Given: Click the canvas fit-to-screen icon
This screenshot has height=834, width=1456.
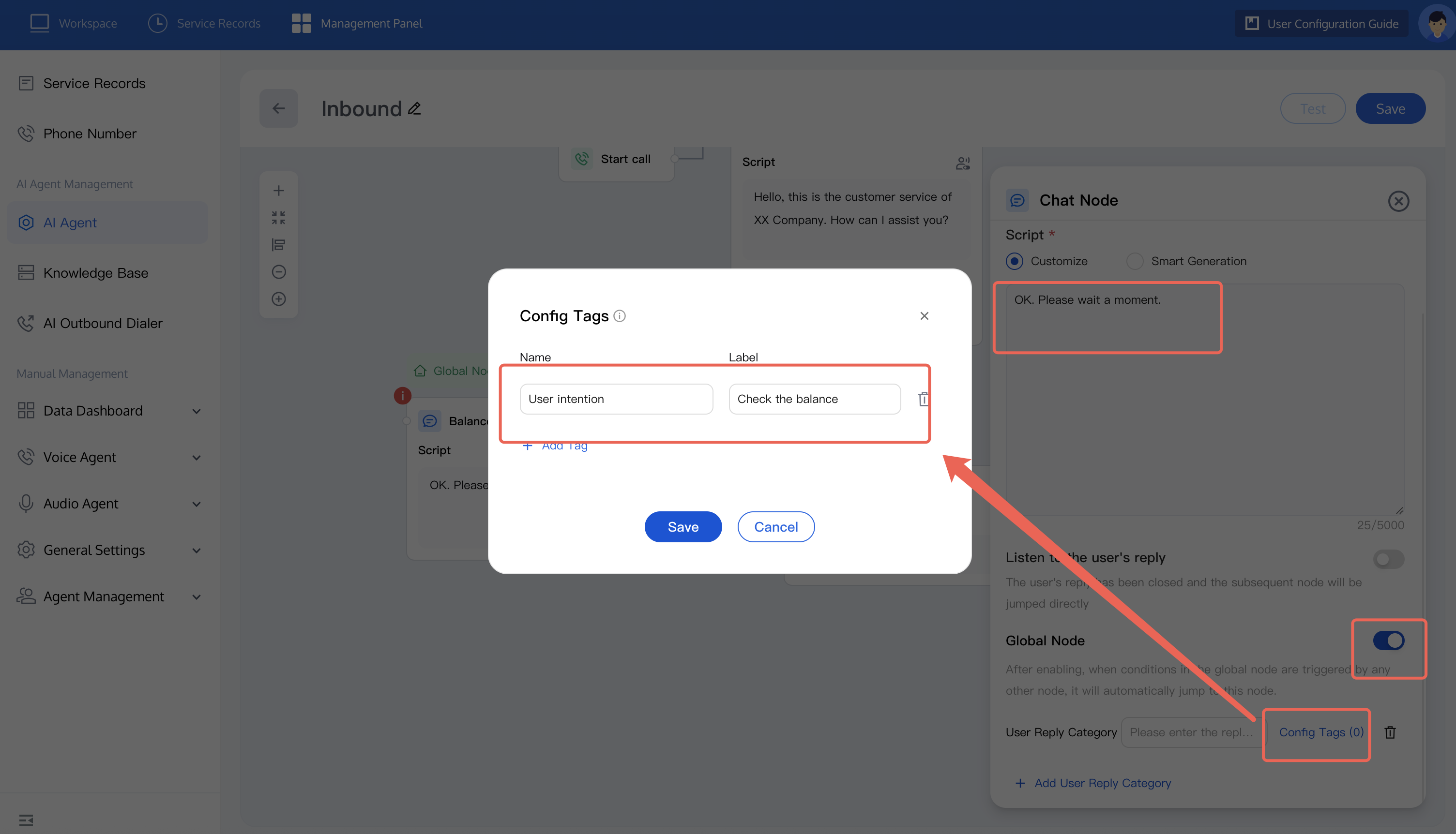Looking at the screenshot, I should coord(278,218).
